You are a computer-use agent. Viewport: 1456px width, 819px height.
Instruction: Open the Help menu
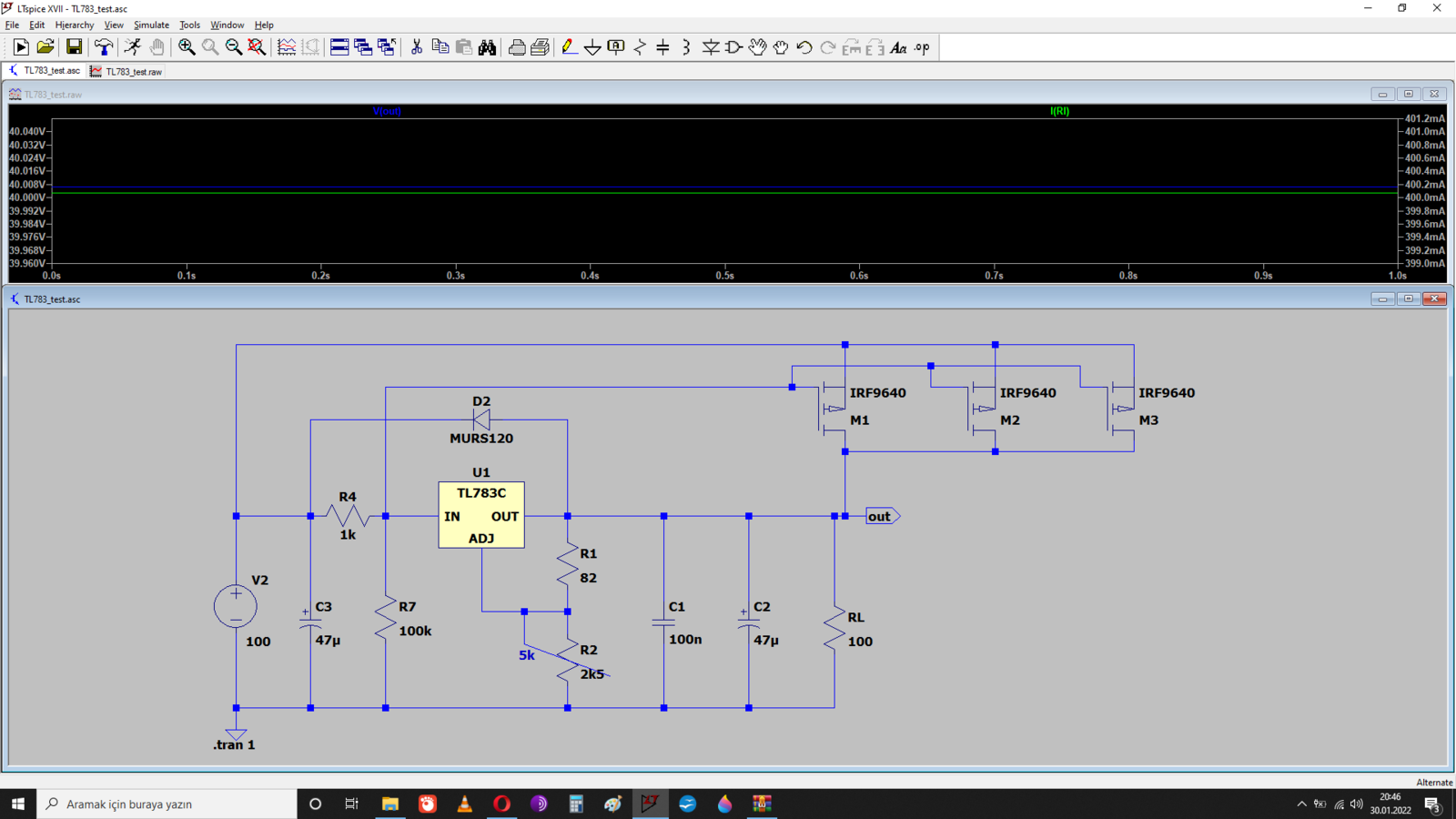click(x=264, y=25)
